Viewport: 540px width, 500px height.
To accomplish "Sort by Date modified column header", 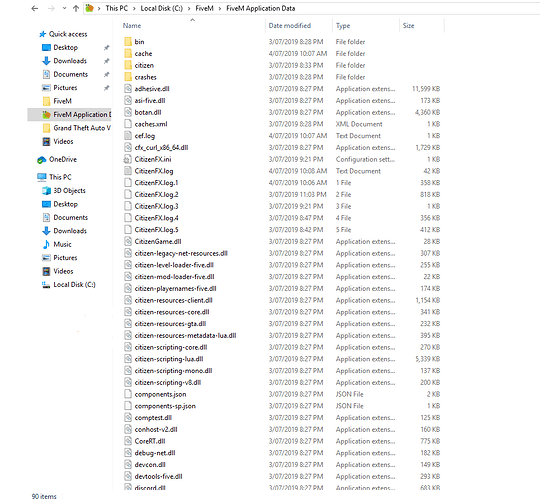I will click(290, 26).
